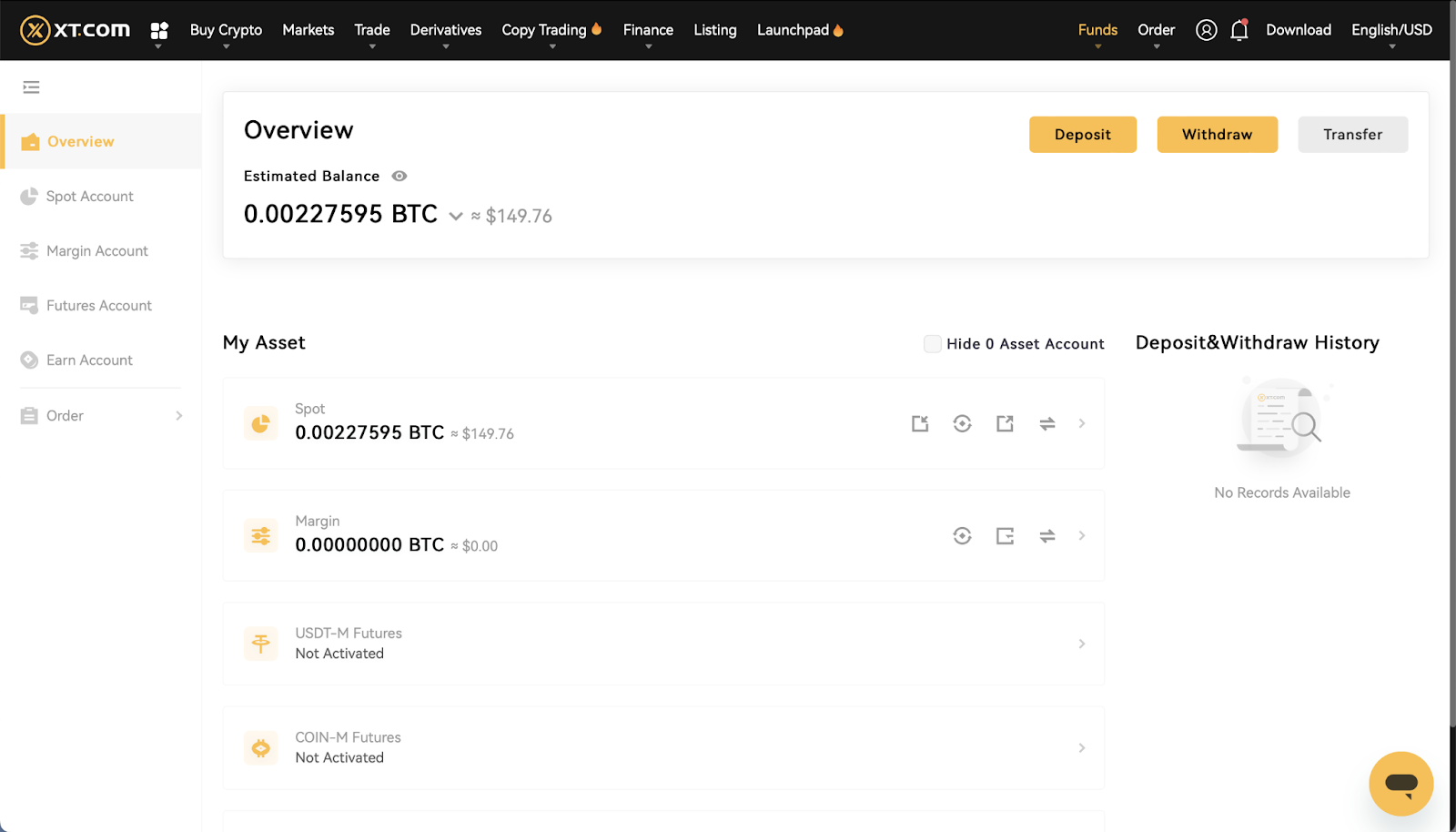This screenshot has width=1456, height=832.
Task: Toggle estimated balance visibility eye
Action: tap(399, 177)
